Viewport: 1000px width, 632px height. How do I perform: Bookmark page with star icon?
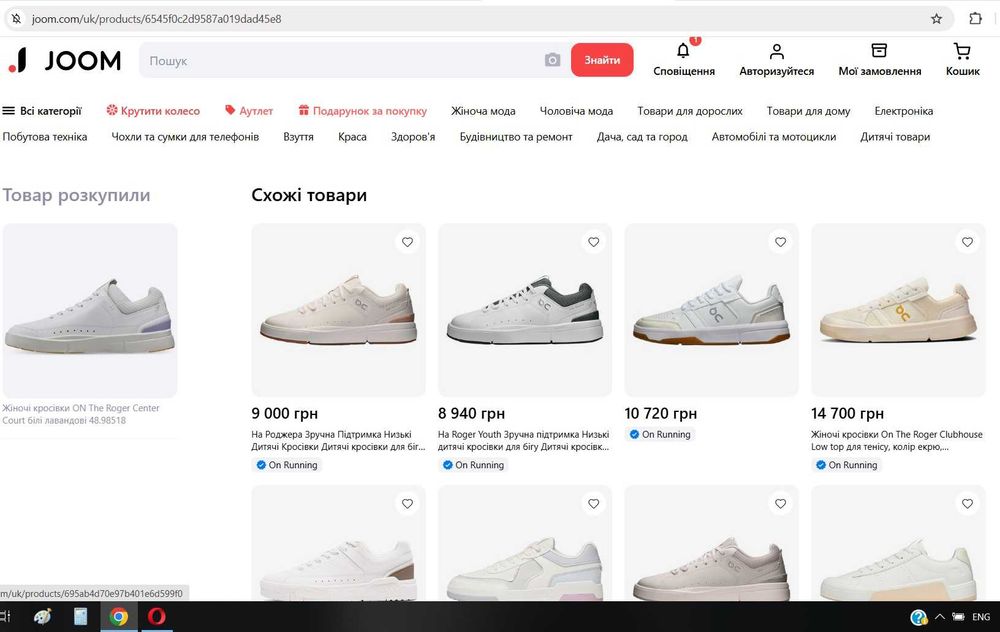click(x=936, y=18)
